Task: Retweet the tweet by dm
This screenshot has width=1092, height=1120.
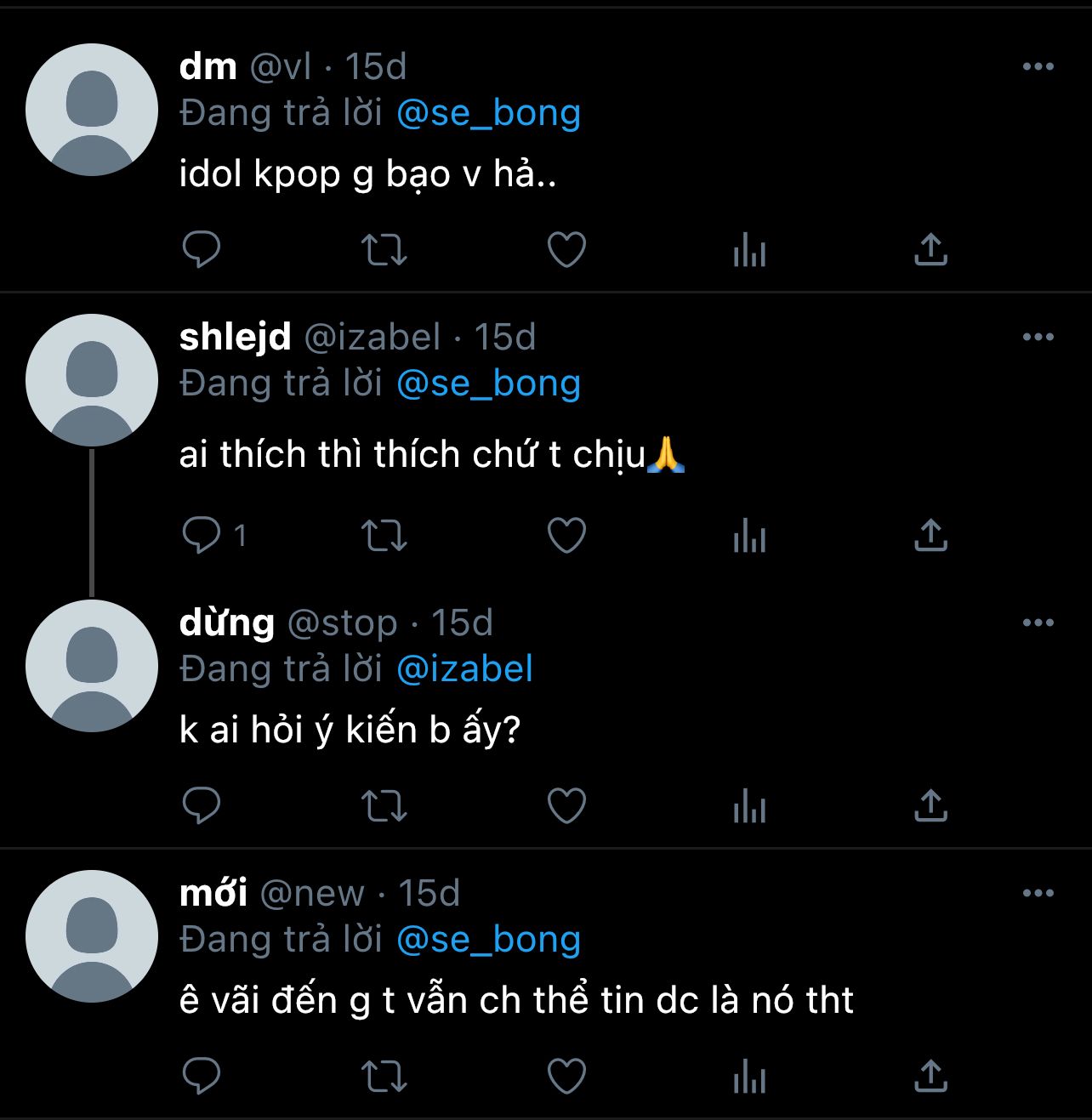Action: [x=384, y=250]
